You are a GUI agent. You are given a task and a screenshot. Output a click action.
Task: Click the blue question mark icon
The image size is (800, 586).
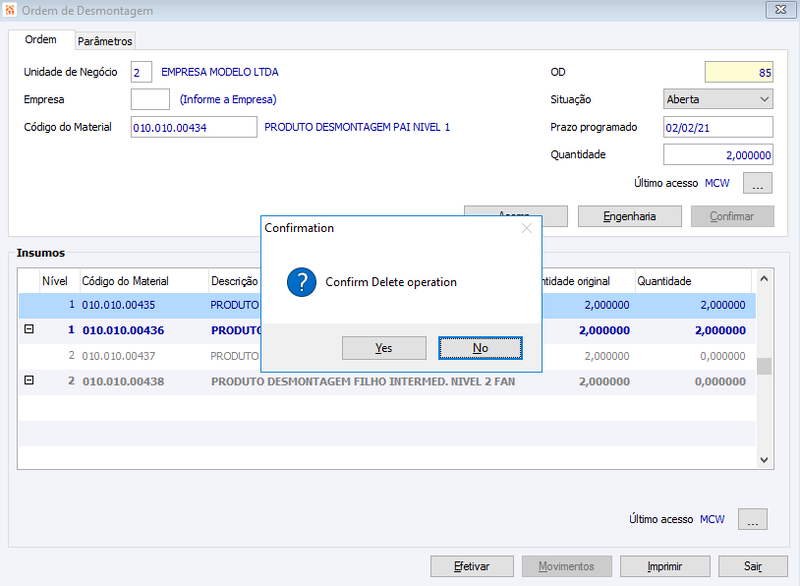click(302, 282)
